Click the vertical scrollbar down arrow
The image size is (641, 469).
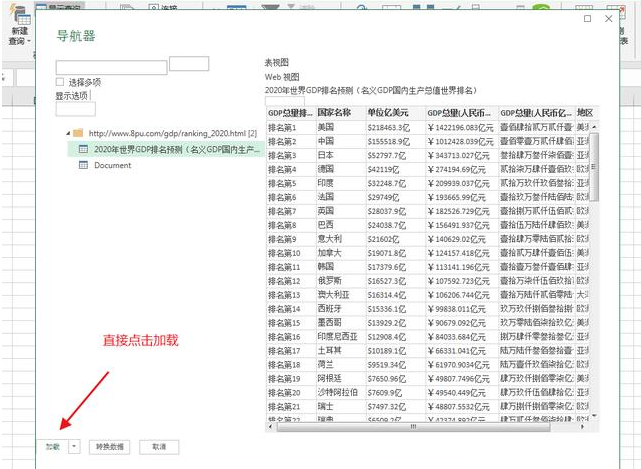point(594,416)
